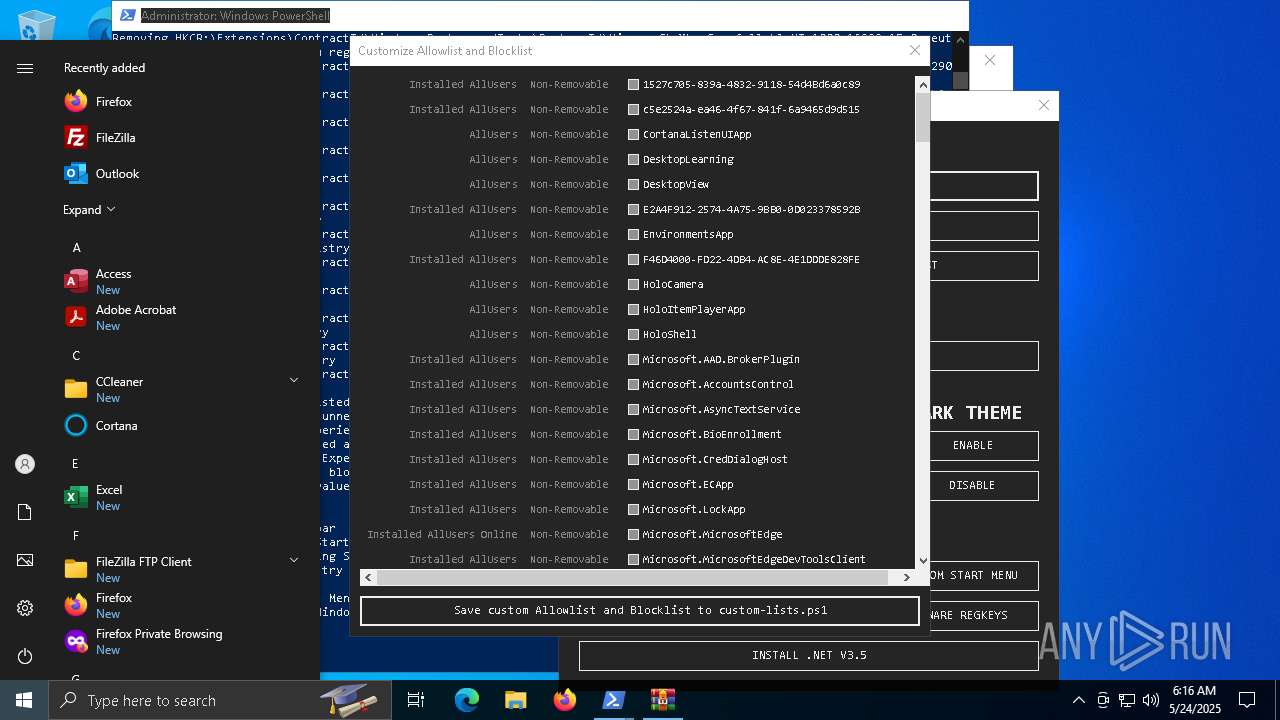Show hidden system tray icons
1280x720 pixels.
[x=1078, y=700]
